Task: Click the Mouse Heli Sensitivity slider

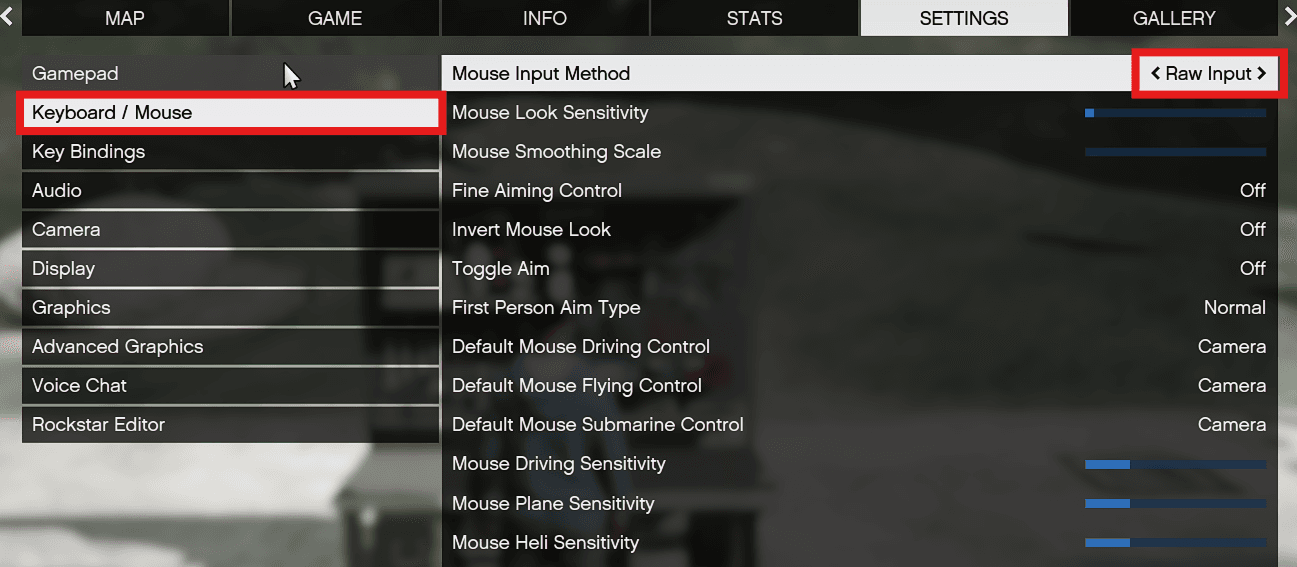Action: coord(1175,543)
